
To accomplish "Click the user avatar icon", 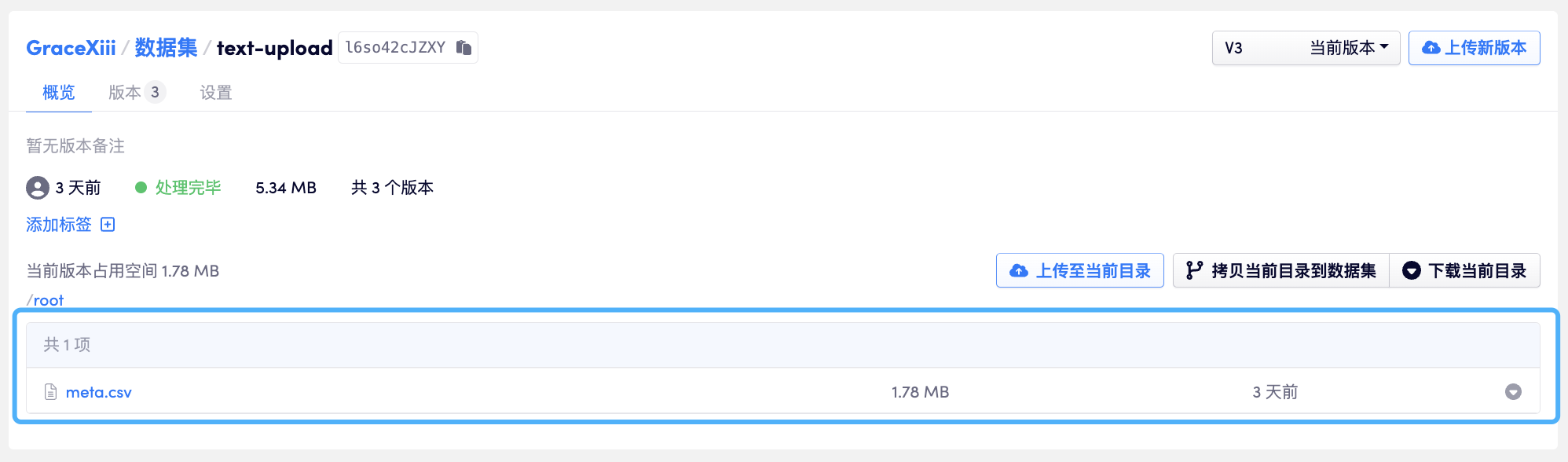I will point(38,188).
